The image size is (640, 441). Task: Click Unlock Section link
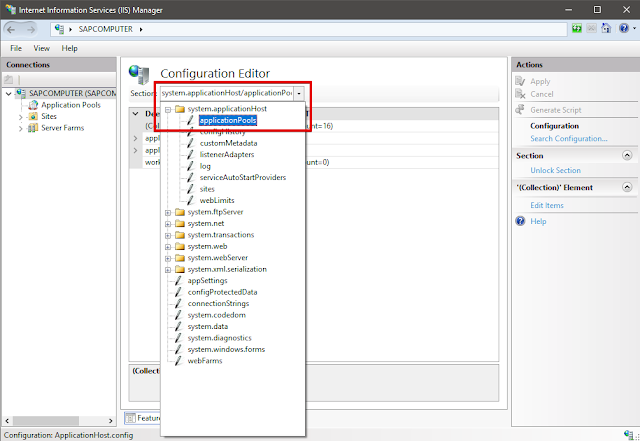coord(555,170)
